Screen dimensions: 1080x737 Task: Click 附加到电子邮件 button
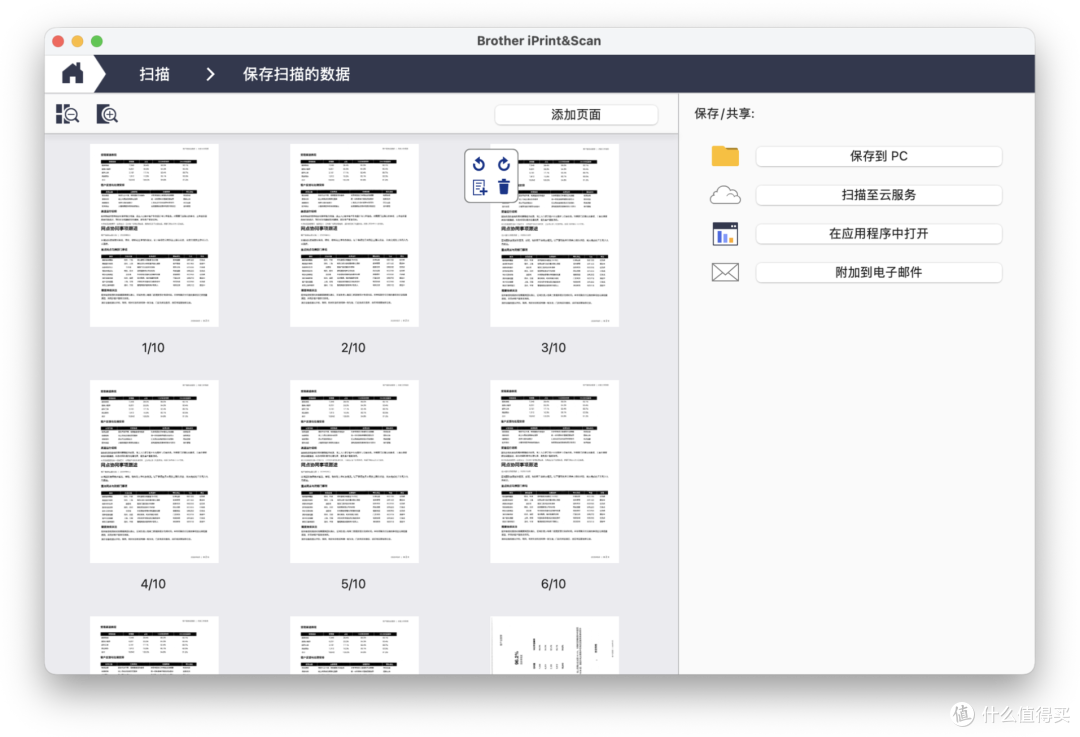point(878,272)
